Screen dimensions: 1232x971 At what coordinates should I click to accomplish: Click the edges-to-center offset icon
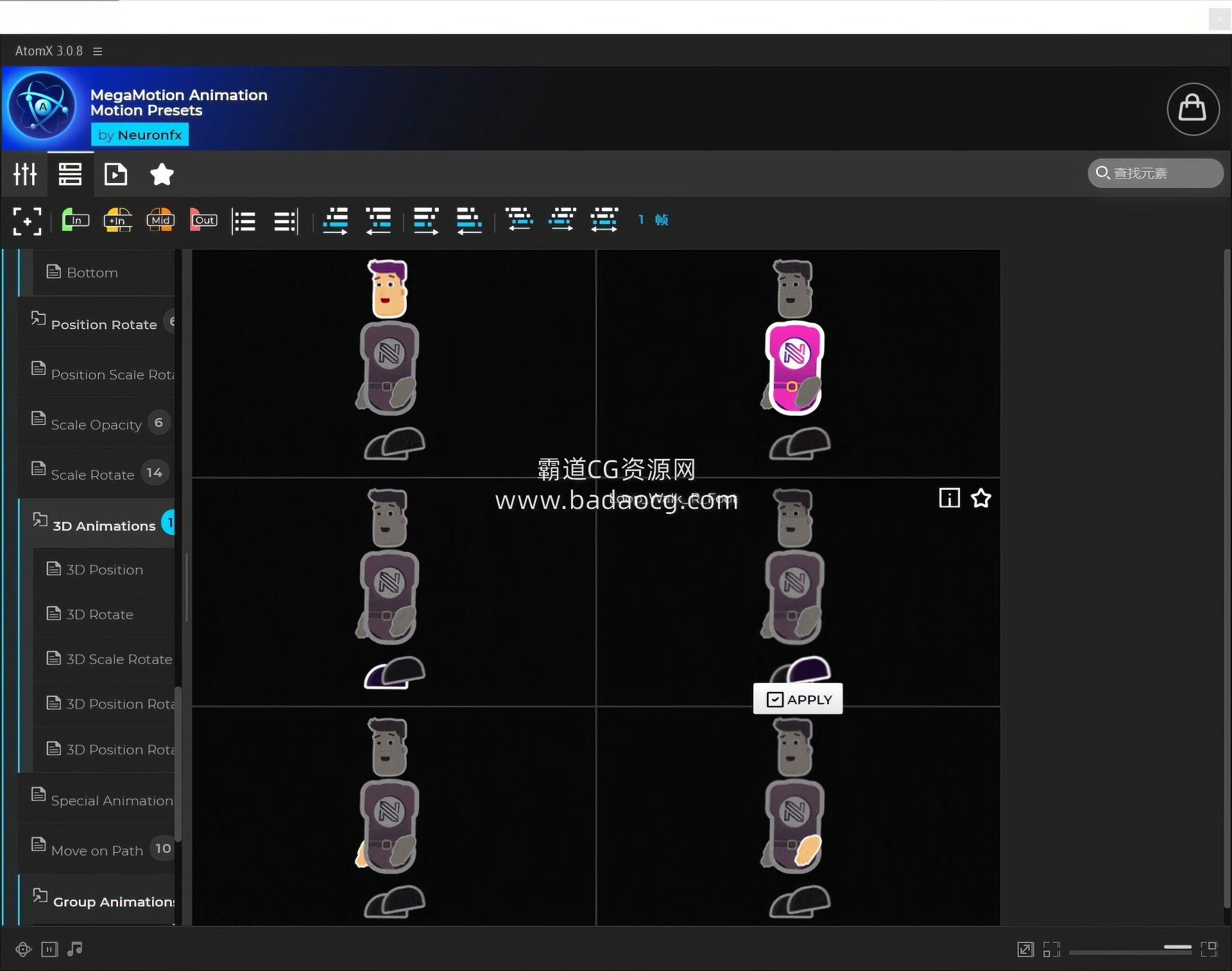click(562, 219)
